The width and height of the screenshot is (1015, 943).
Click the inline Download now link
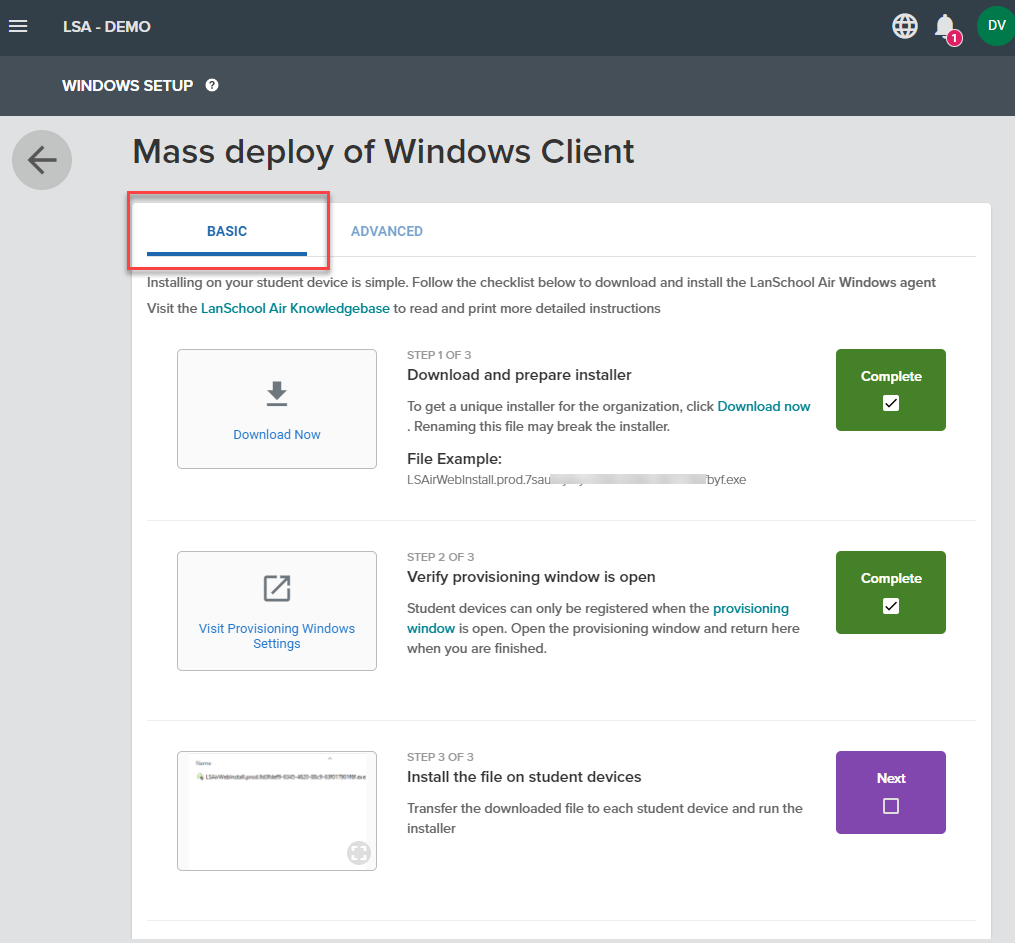pyautogui.click(x=764, y=406)
